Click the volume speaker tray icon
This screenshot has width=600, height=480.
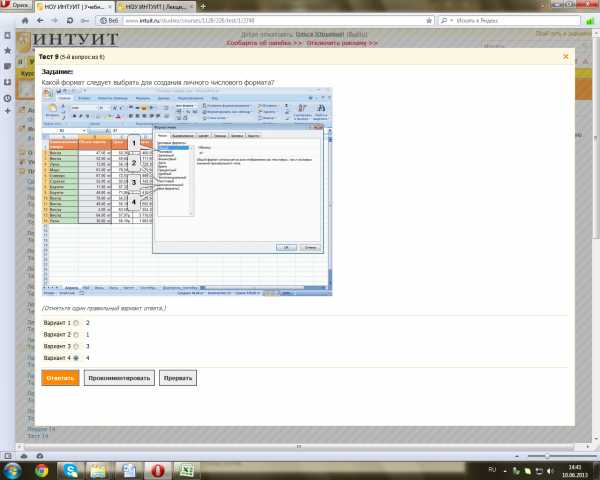click(551, 470)
